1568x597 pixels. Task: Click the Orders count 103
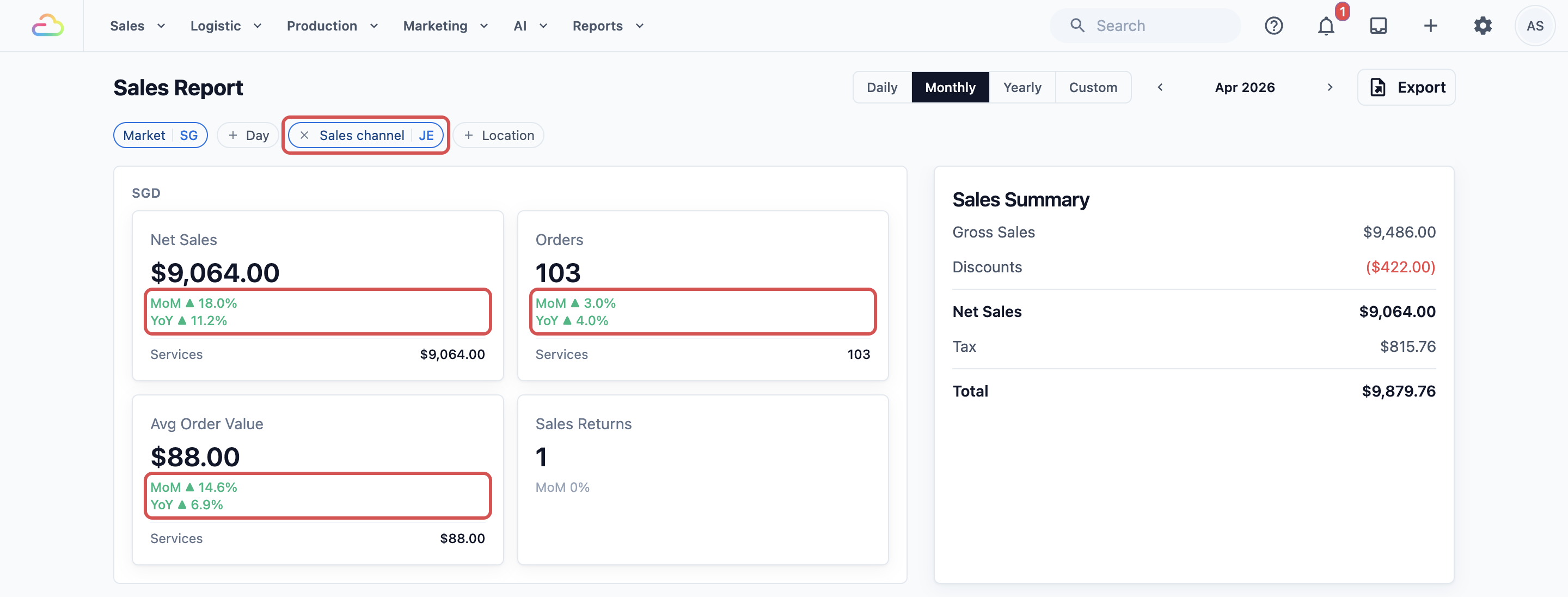click(558, 272)
